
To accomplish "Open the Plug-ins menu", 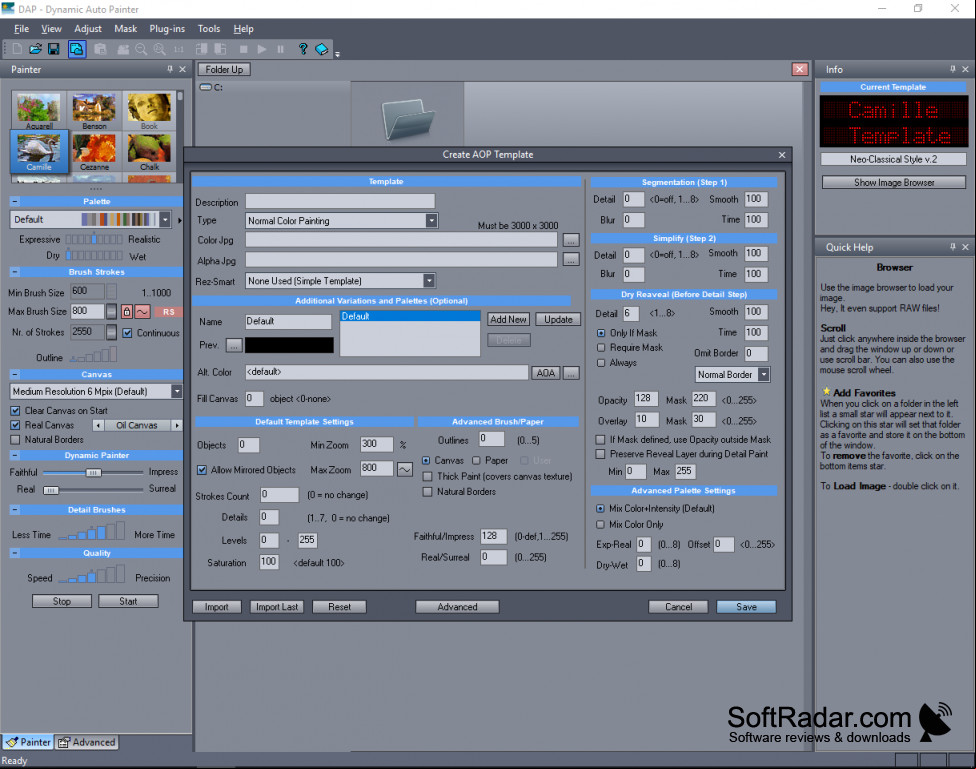I will coord(167,29).
